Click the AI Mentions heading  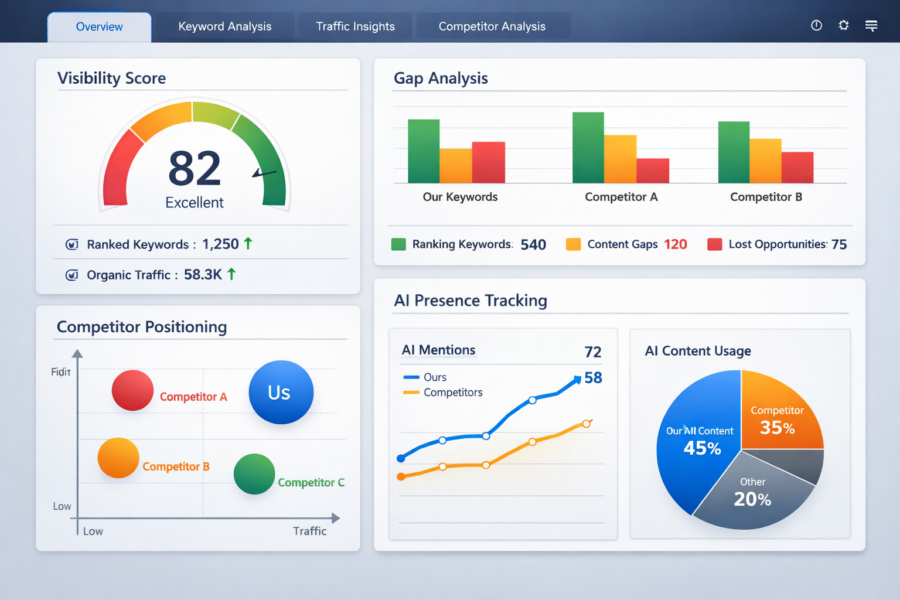(x=439, y=350)
